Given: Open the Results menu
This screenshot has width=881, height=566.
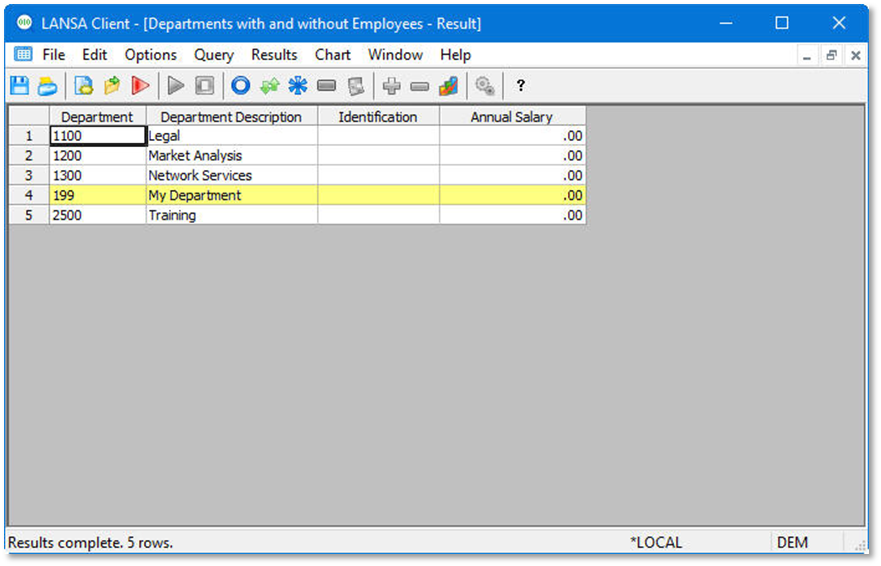Looking at the screenshot, I should 274,55.
